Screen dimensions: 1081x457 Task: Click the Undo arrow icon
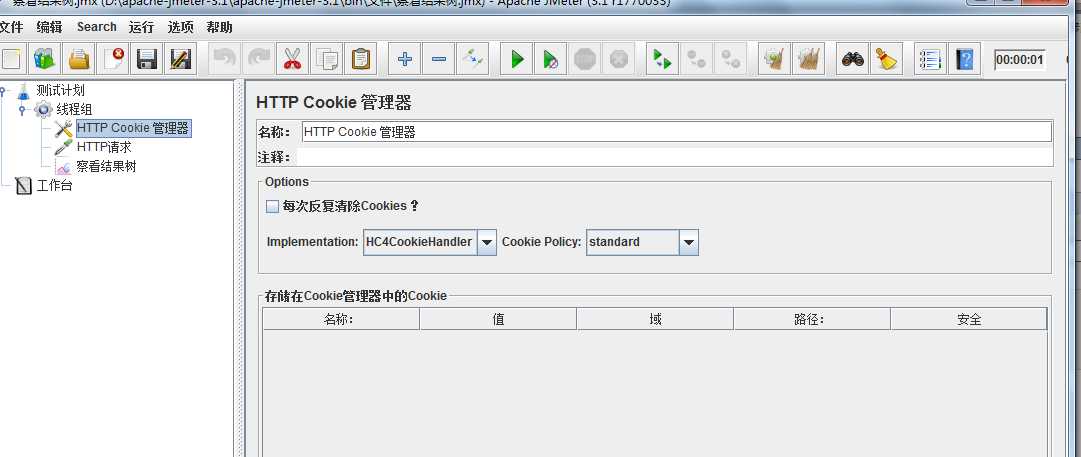click(225, 59)
